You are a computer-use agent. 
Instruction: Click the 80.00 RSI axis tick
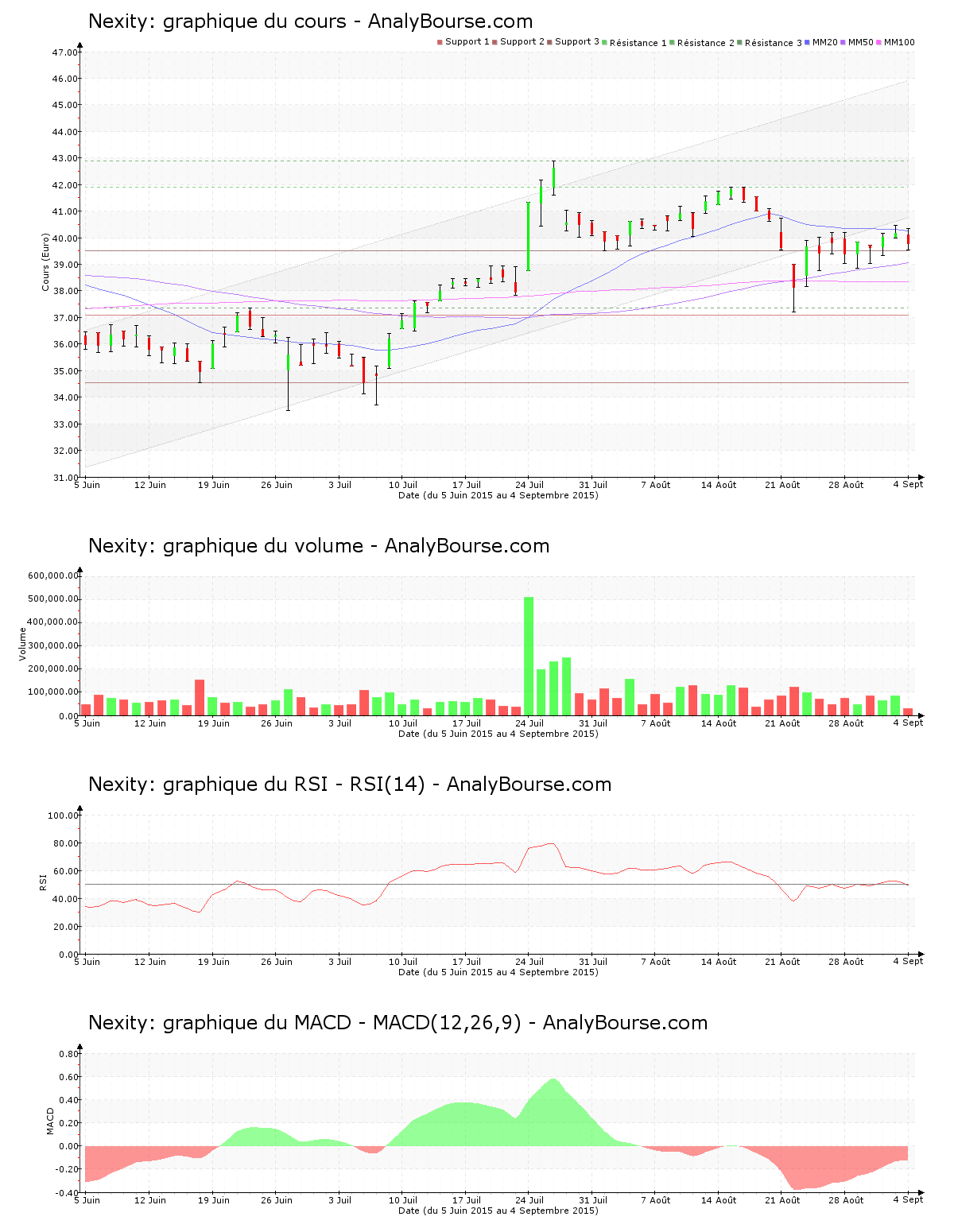click(65, 843)
